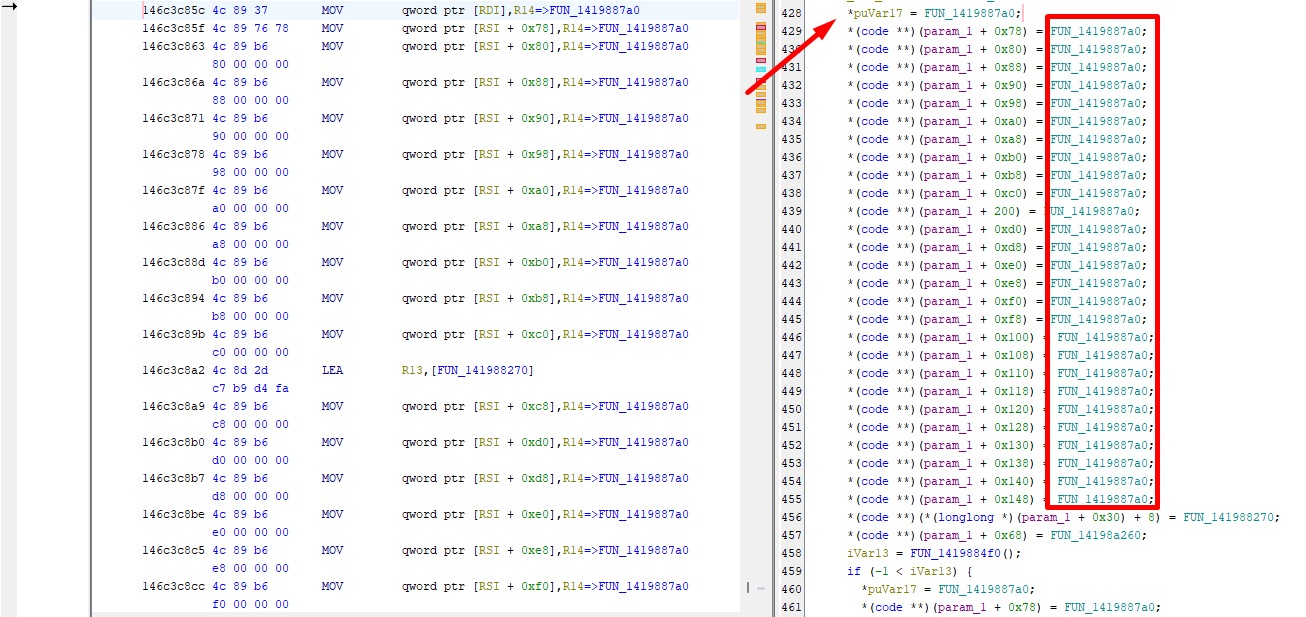Click the cyan marker in the listing overview bar
The height and width of the screenshot is (617, 1306).
760,70
